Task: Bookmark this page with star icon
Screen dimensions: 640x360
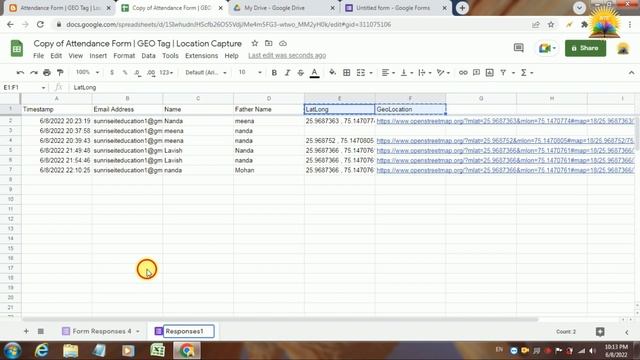Action: [x=551, y=24]
